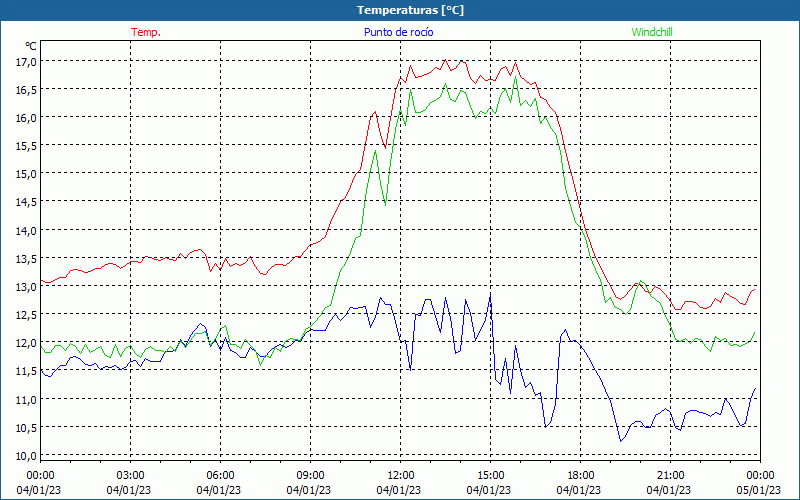Select the red "Temp." legend label
This screenshot has height=500, width=800.
point(146,32)
